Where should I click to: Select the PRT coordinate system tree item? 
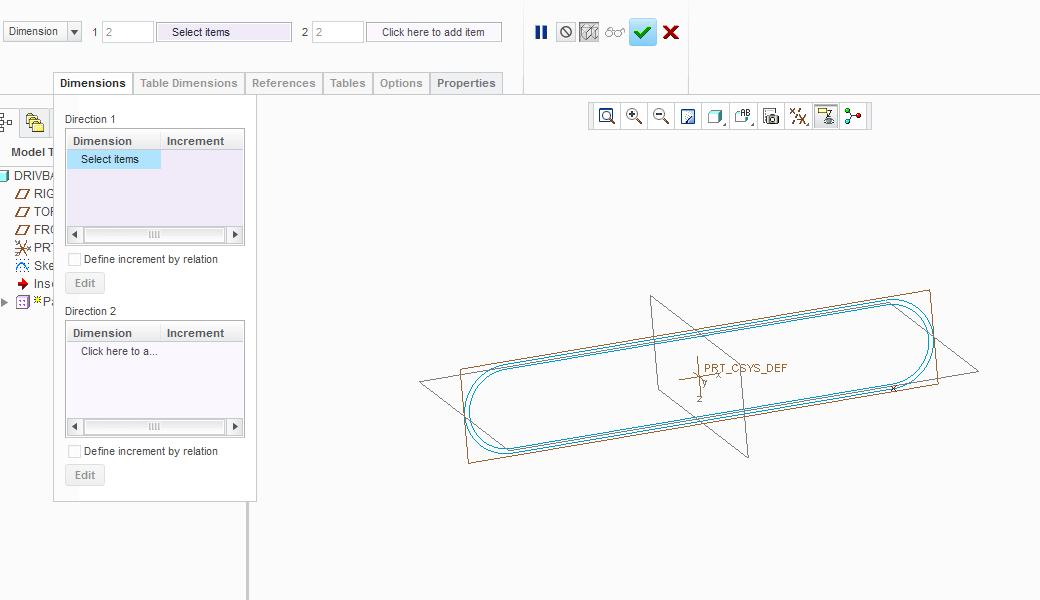34,247
